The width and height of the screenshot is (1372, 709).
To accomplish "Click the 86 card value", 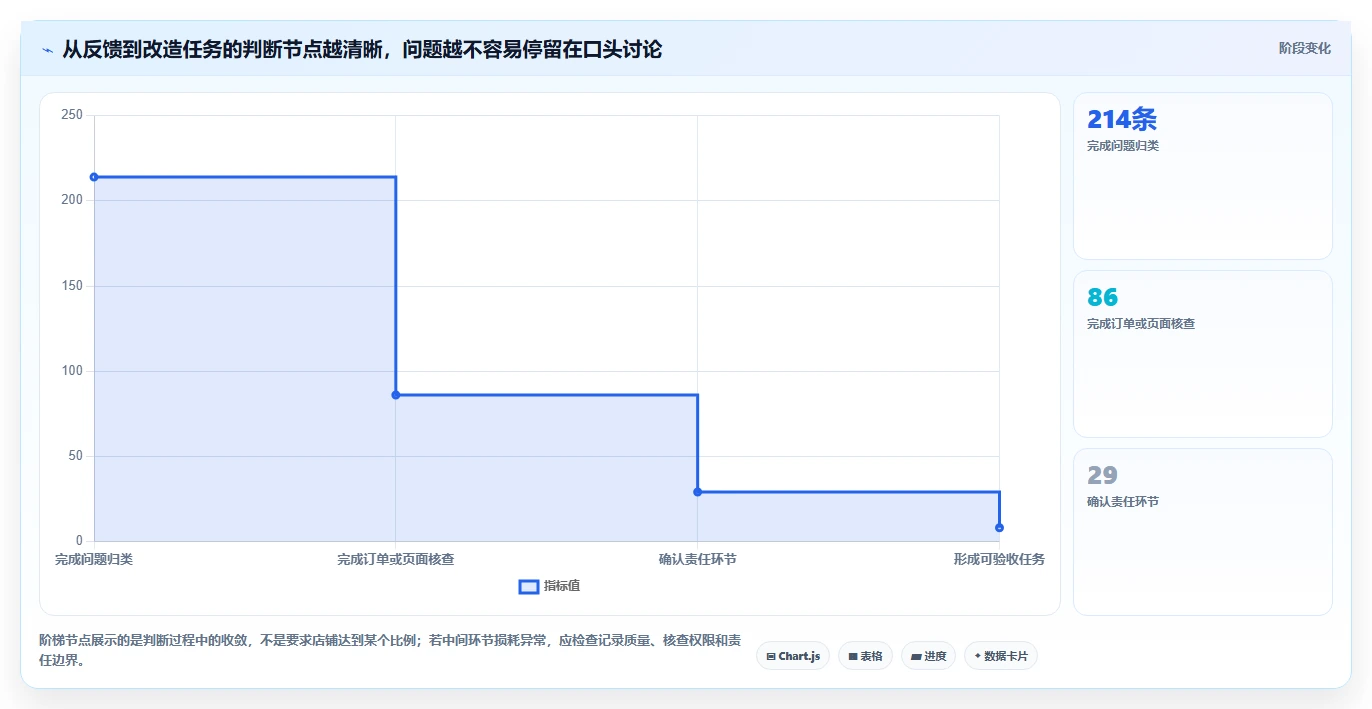I will coord(1102,298).
